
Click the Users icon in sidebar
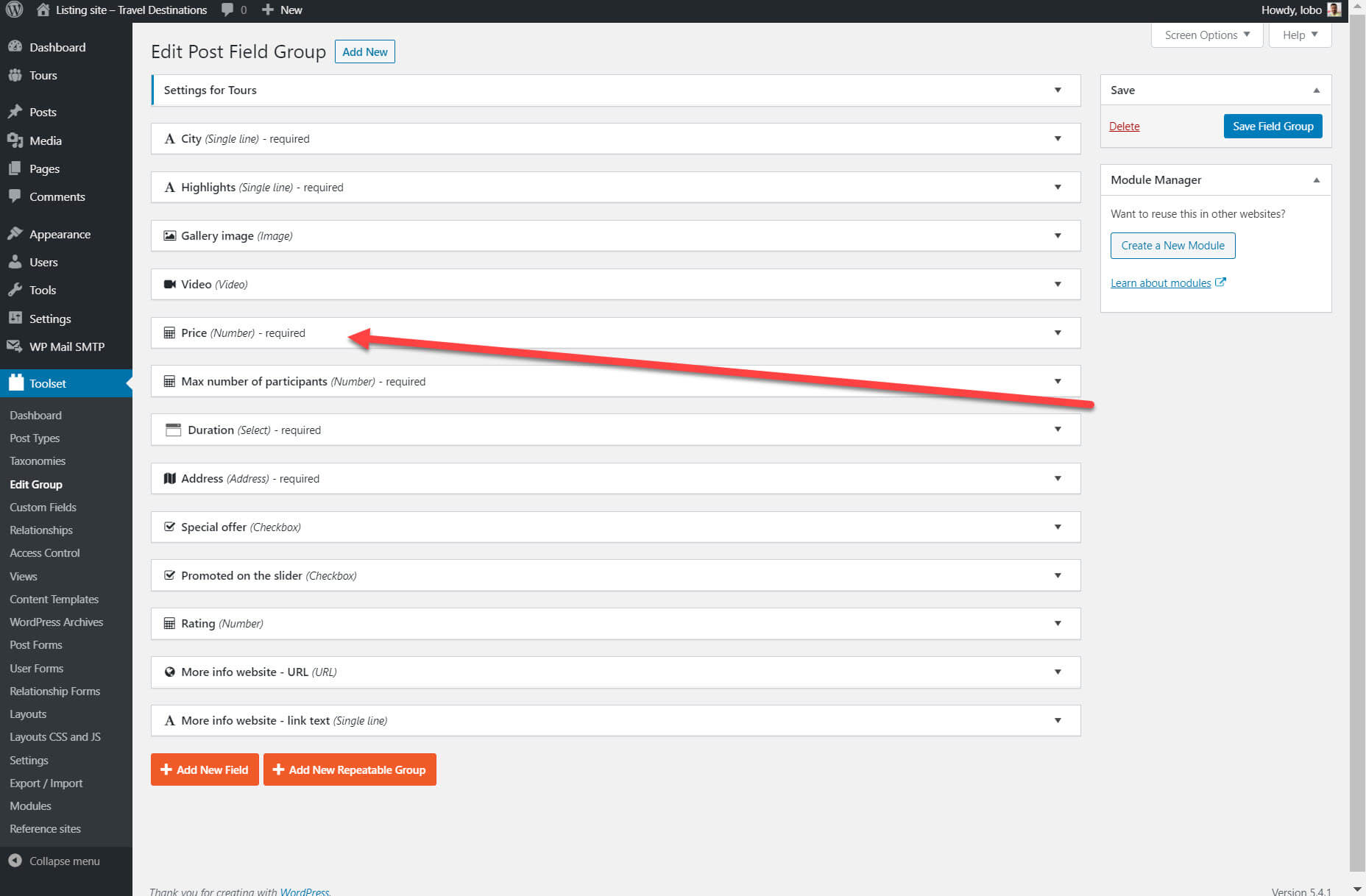click(x=15, y=262)
